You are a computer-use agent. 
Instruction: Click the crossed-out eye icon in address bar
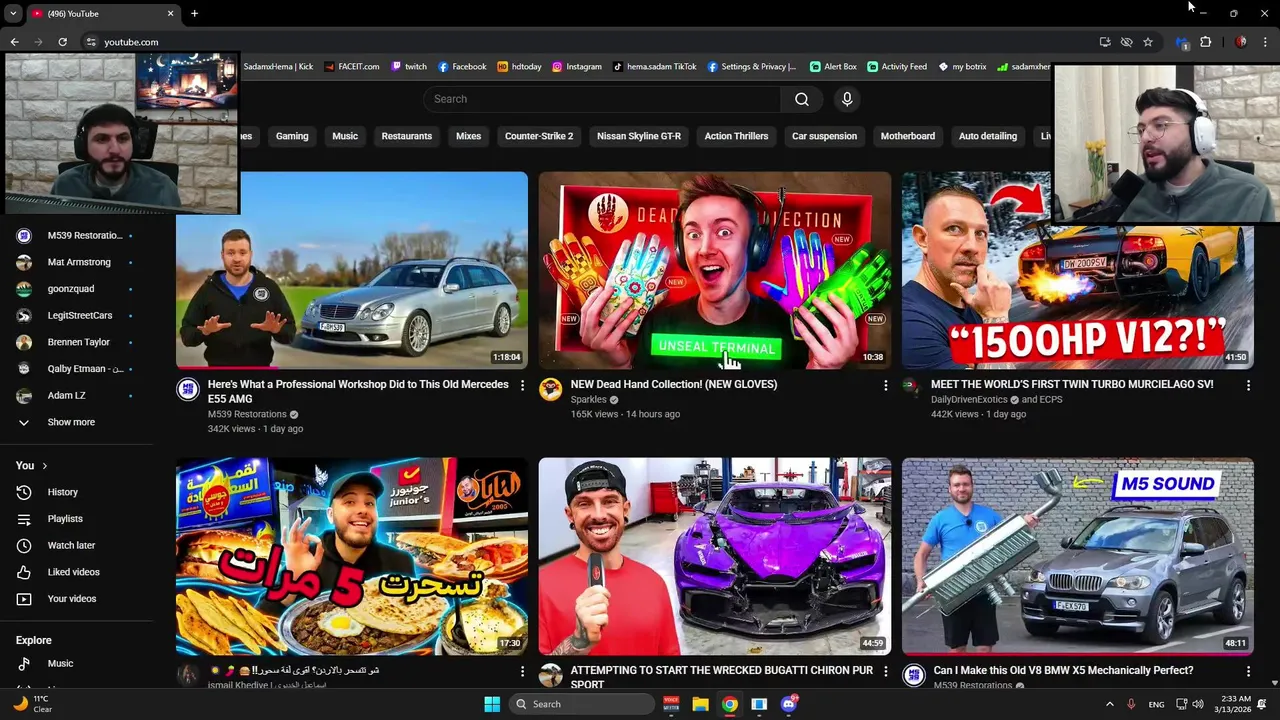point(1126,42)
